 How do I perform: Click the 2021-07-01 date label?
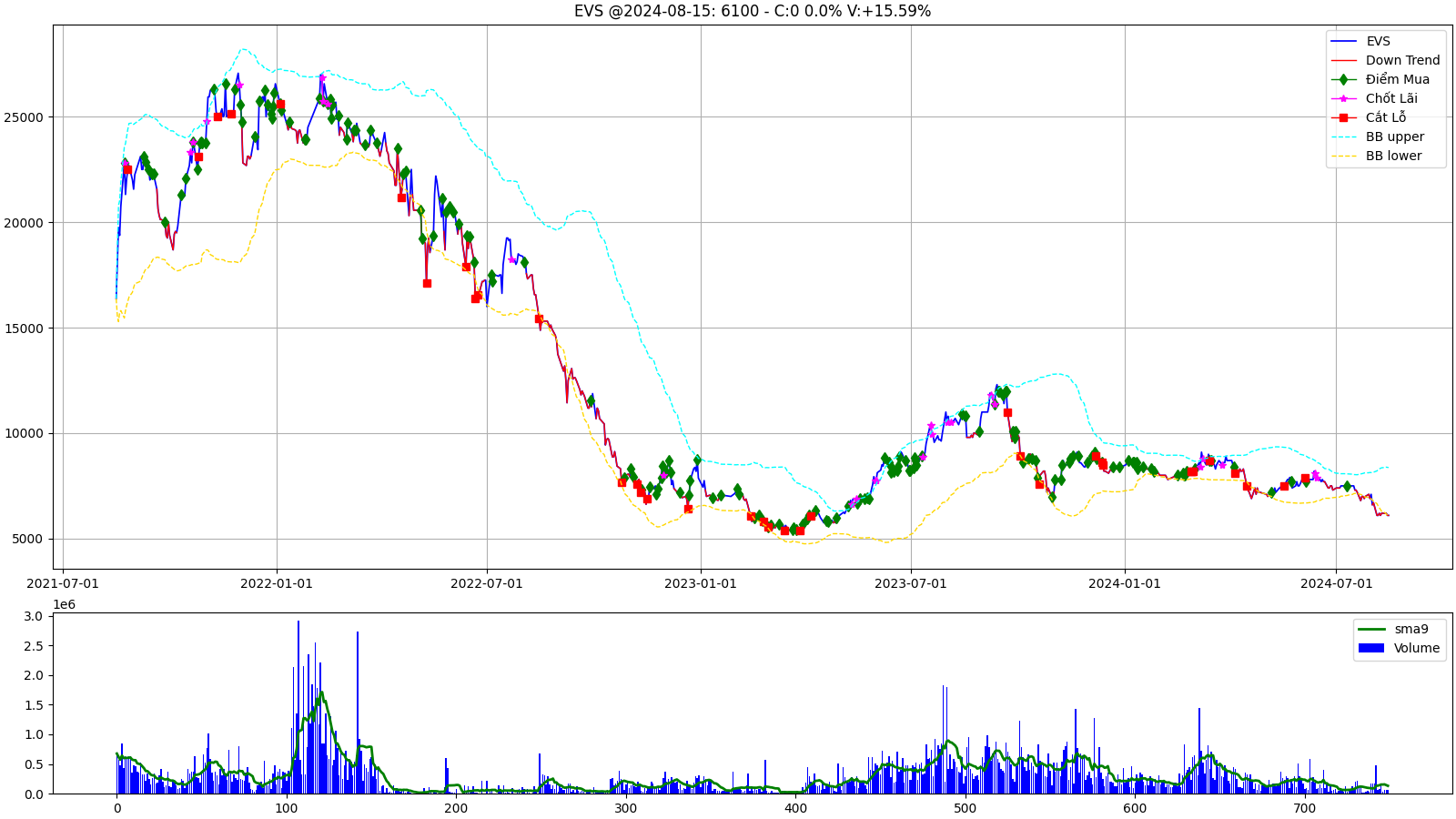(63, 583)
